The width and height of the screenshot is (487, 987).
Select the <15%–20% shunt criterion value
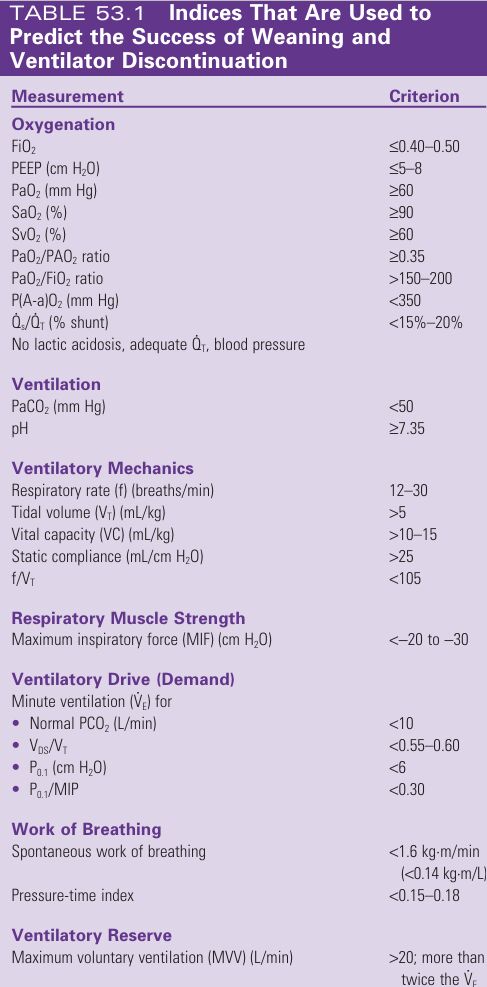(x=426, y=322)
